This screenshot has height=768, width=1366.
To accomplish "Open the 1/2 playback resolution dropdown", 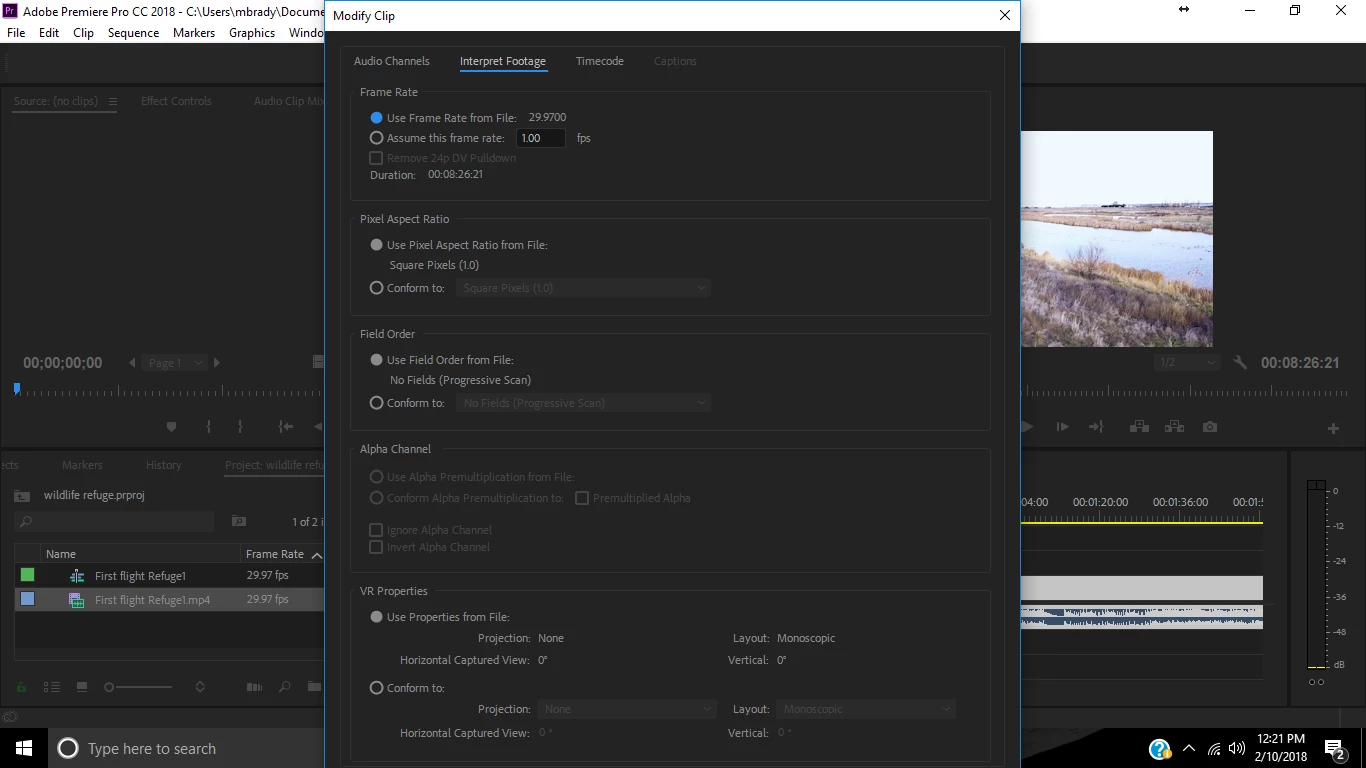I will 1188,363.
